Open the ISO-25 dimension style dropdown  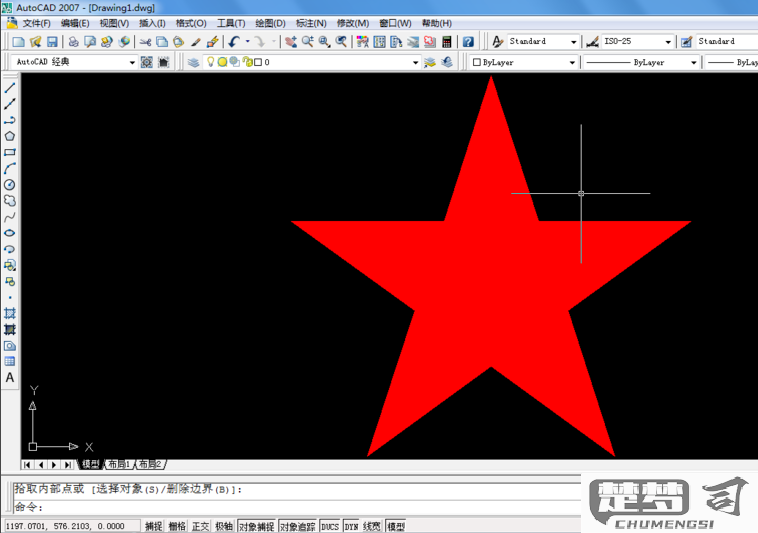pyautogui.click(x=668, y=42)
